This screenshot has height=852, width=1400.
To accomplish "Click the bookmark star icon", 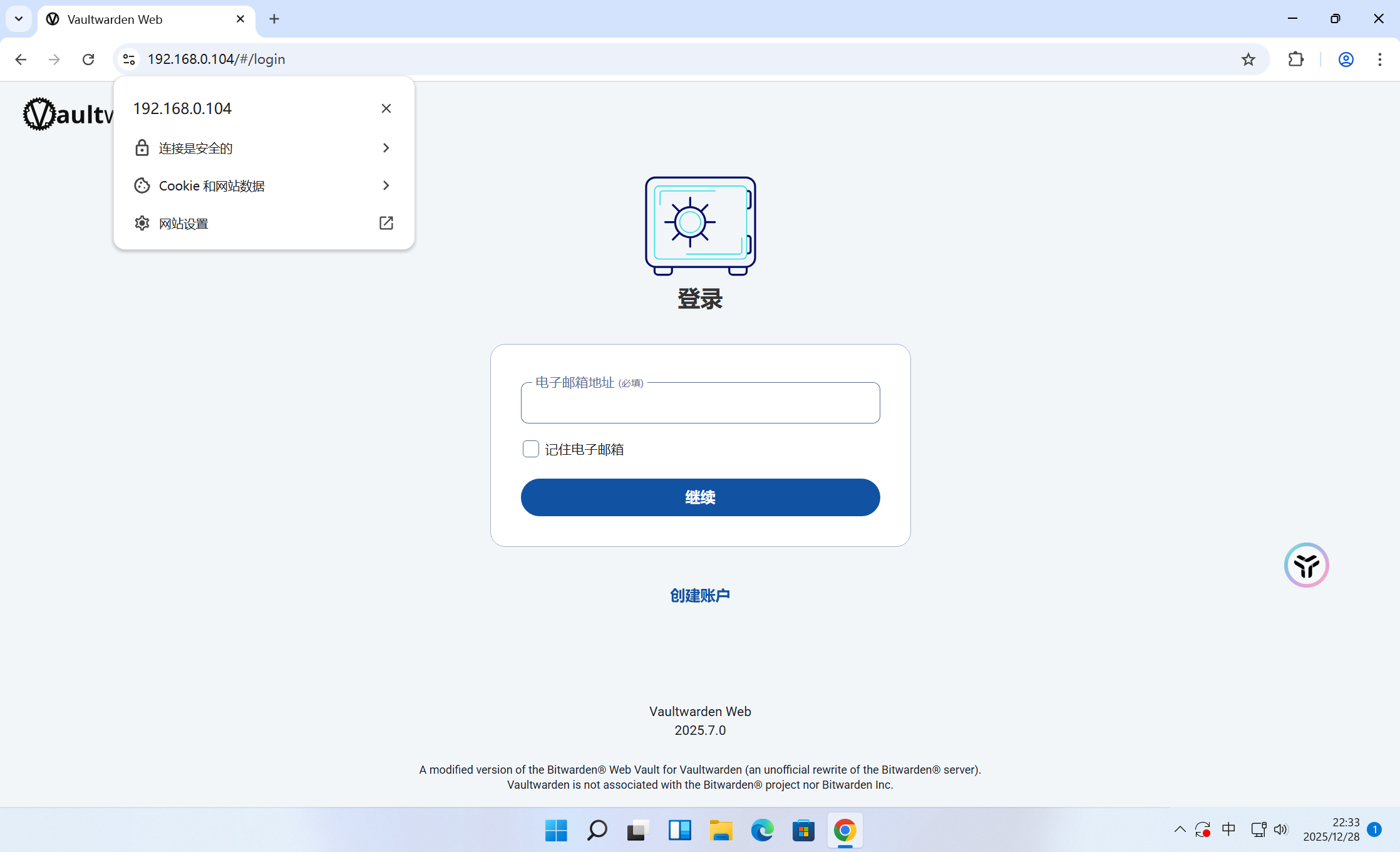I will tap(1248, 59).
